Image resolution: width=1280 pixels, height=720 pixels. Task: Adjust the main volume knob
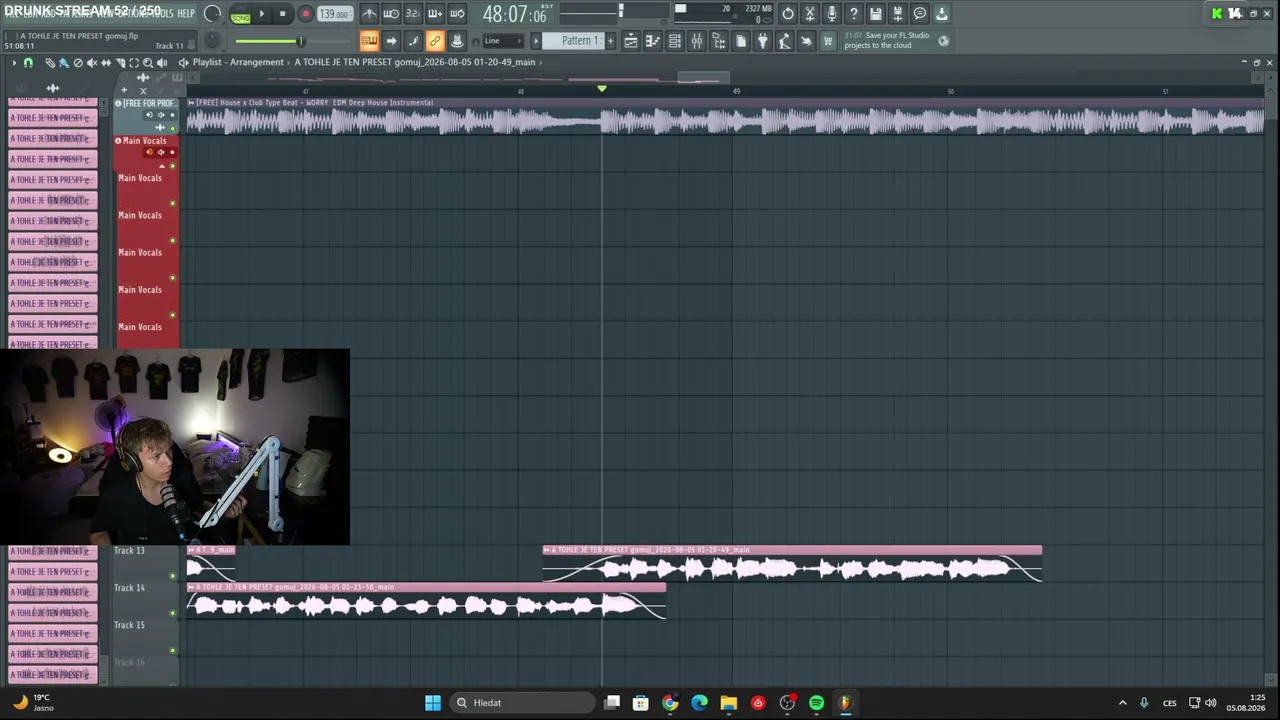coord(212,14)
